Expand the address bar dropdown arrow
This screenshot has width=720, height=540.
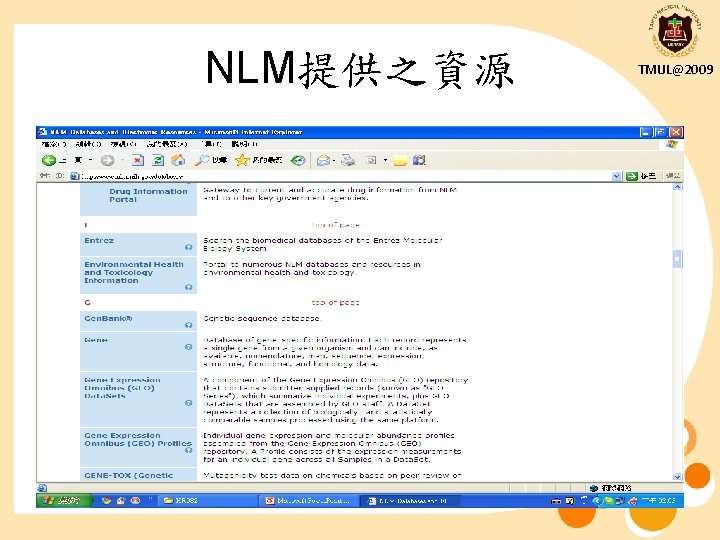[617, 176]
